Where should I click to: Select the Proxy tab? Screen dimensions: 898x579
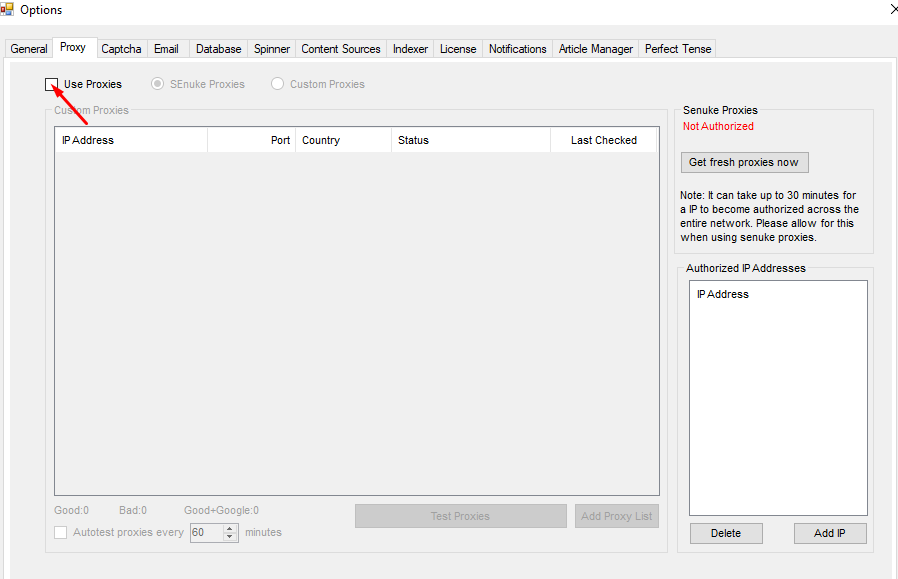[x=73, y=48]
